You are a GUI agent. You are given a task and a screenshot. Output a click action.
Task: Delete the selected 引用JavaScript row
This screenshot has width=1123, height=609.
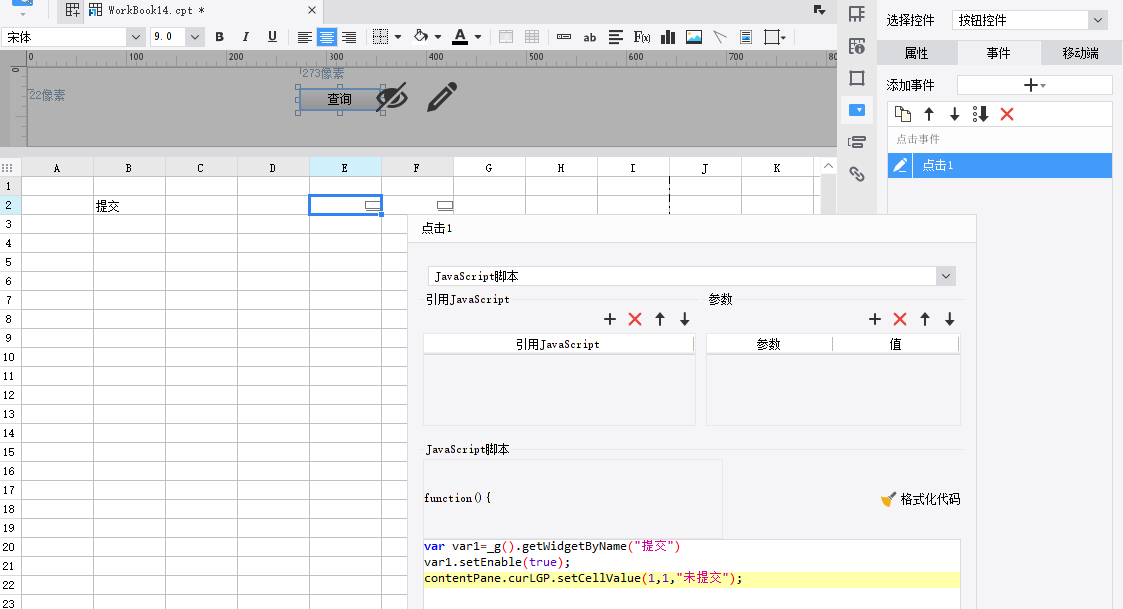(635, 319)
